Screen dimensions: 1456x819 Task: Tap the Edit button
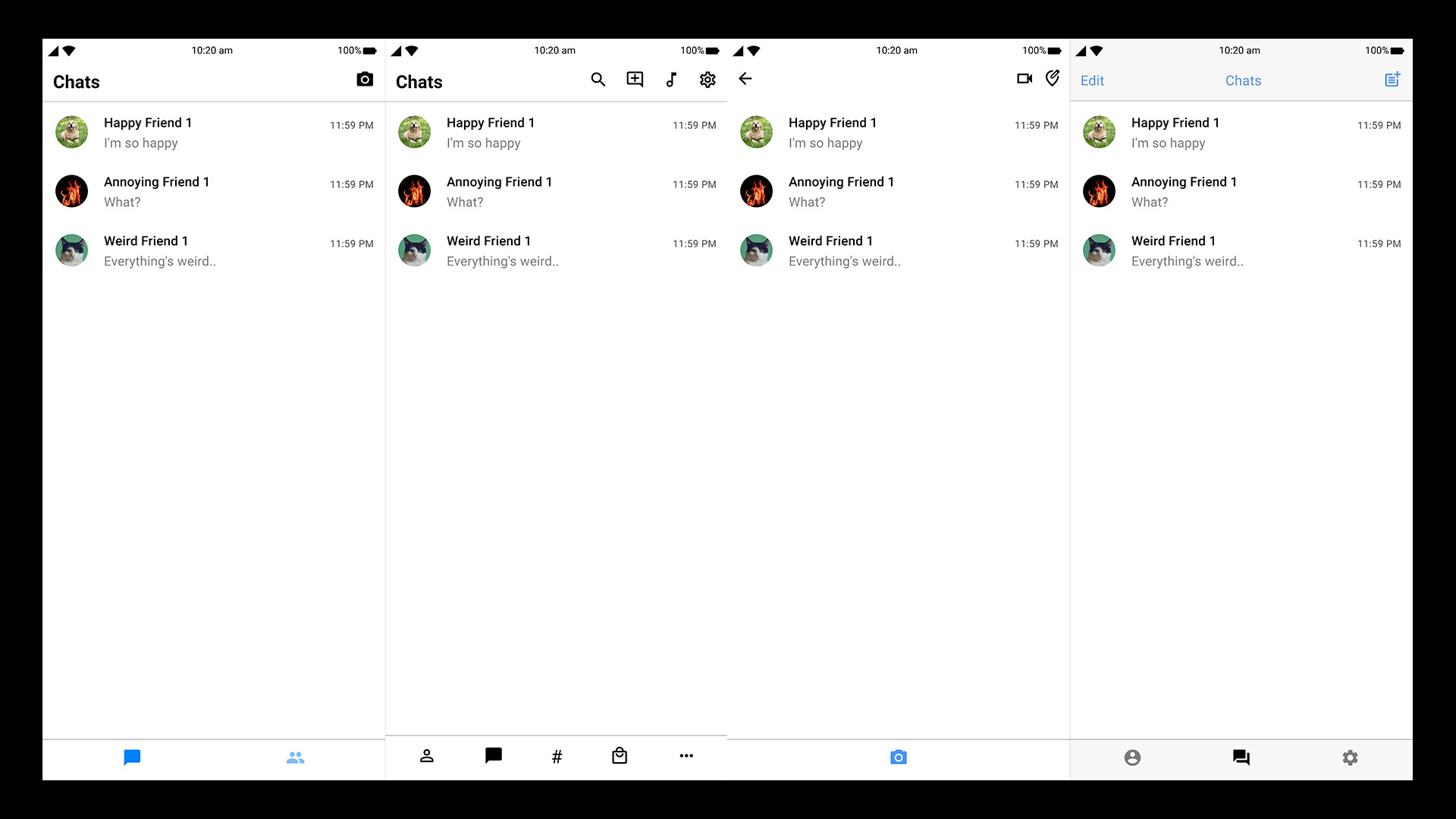point(1092,80)
